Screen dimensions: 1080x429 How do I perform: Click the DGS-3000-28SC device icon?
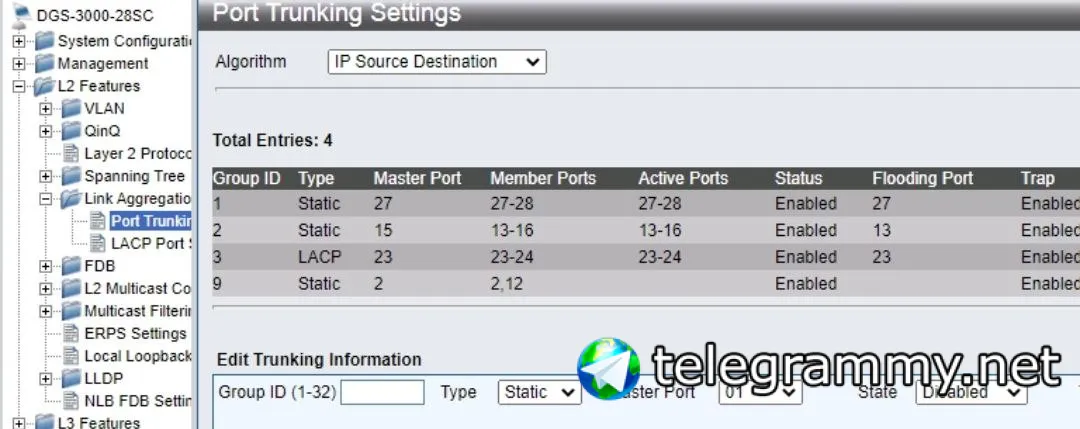click(21, 17)
